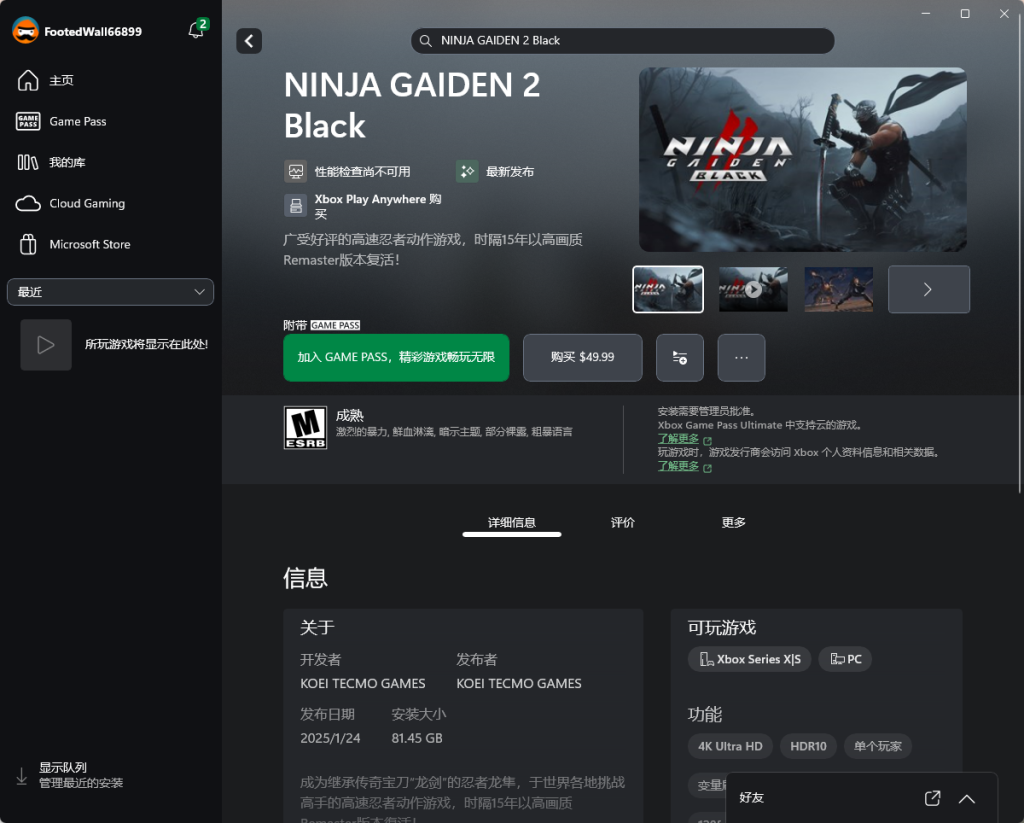
Task: Click the performance check icon
Action: [296, 172]
